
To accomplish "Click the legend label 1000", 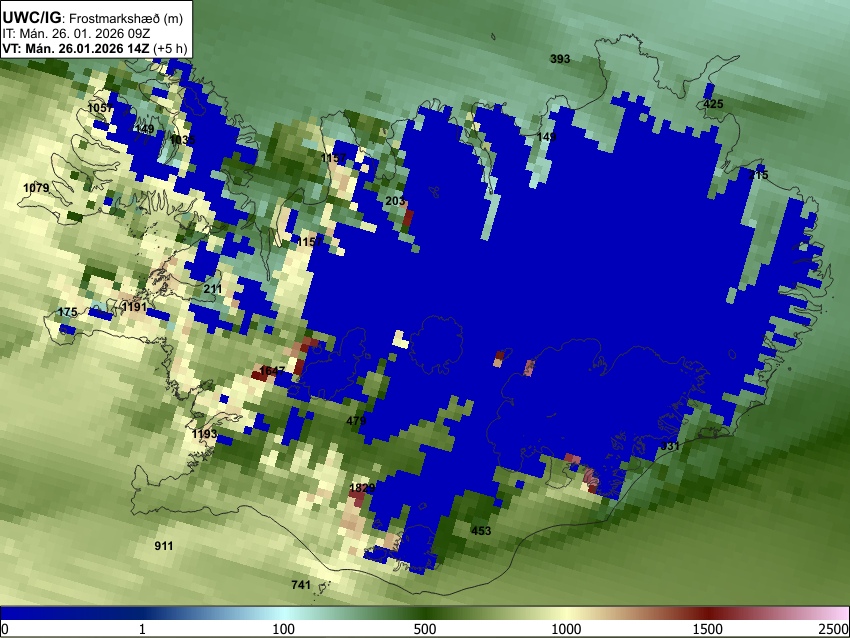I will 566,629.
